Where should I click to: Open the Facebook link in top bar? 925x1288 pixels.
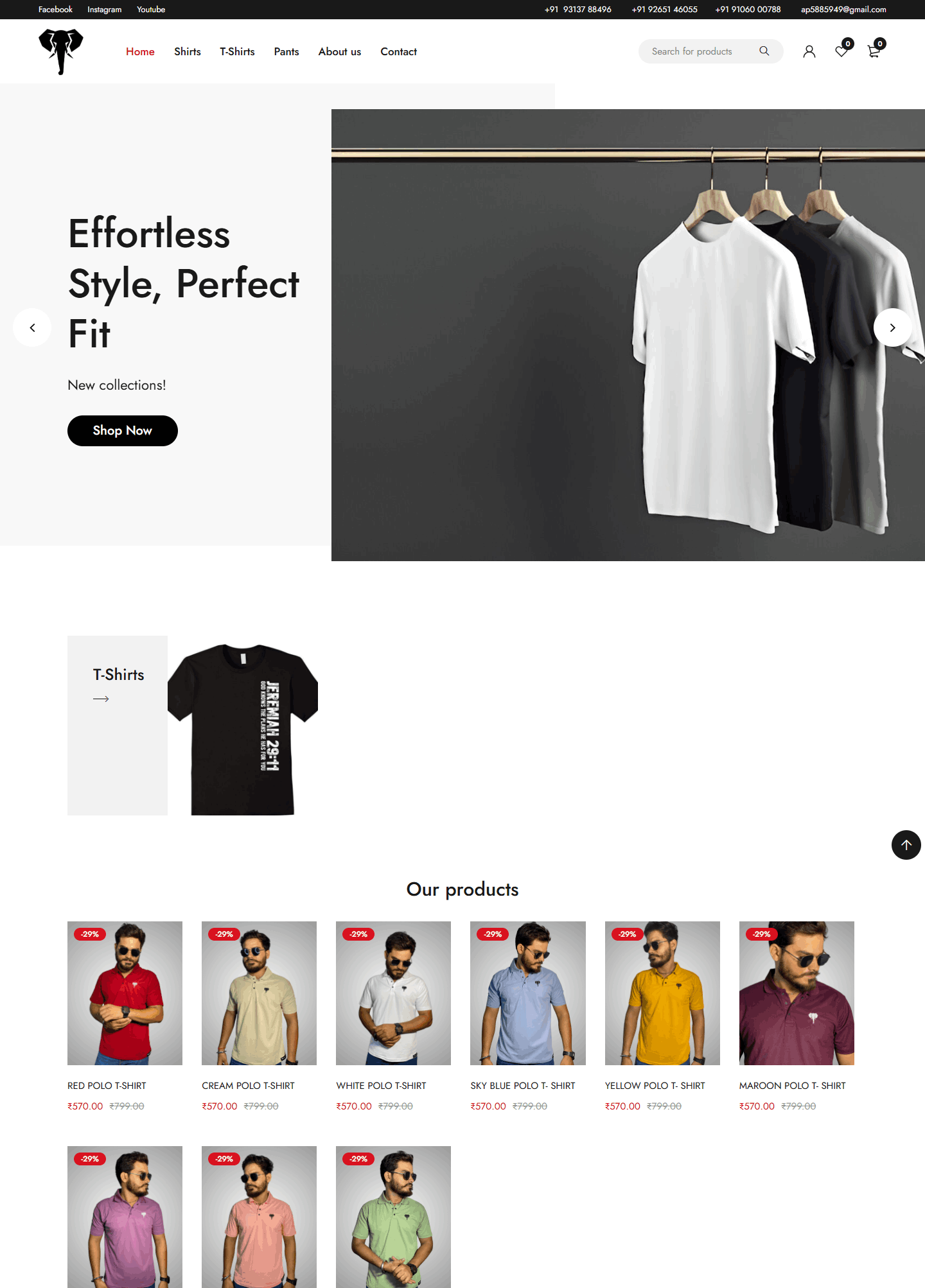coord(55,10)
